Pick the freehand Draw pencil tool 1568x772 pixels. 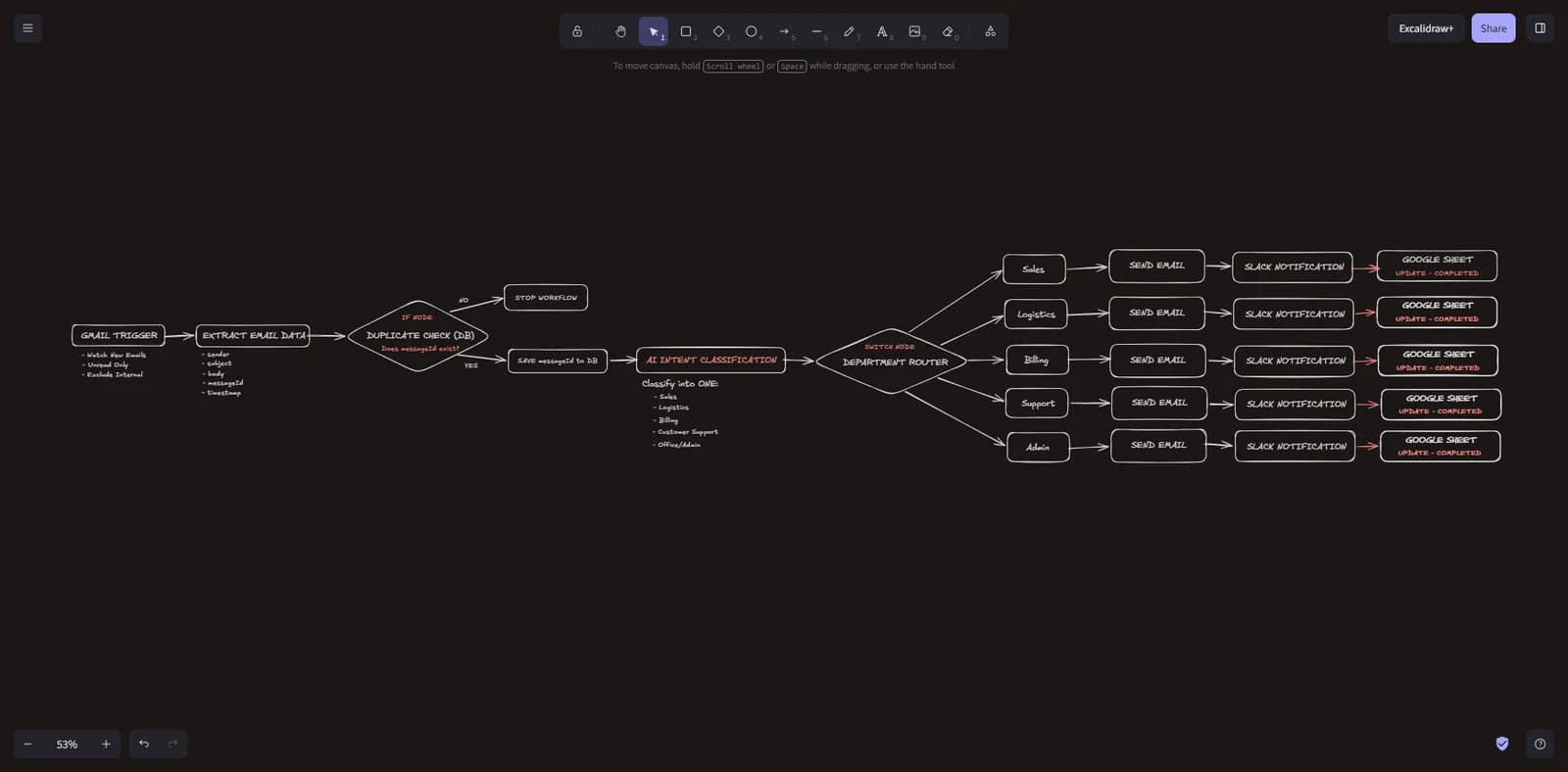pyautogui.click(x=850, y=31)
